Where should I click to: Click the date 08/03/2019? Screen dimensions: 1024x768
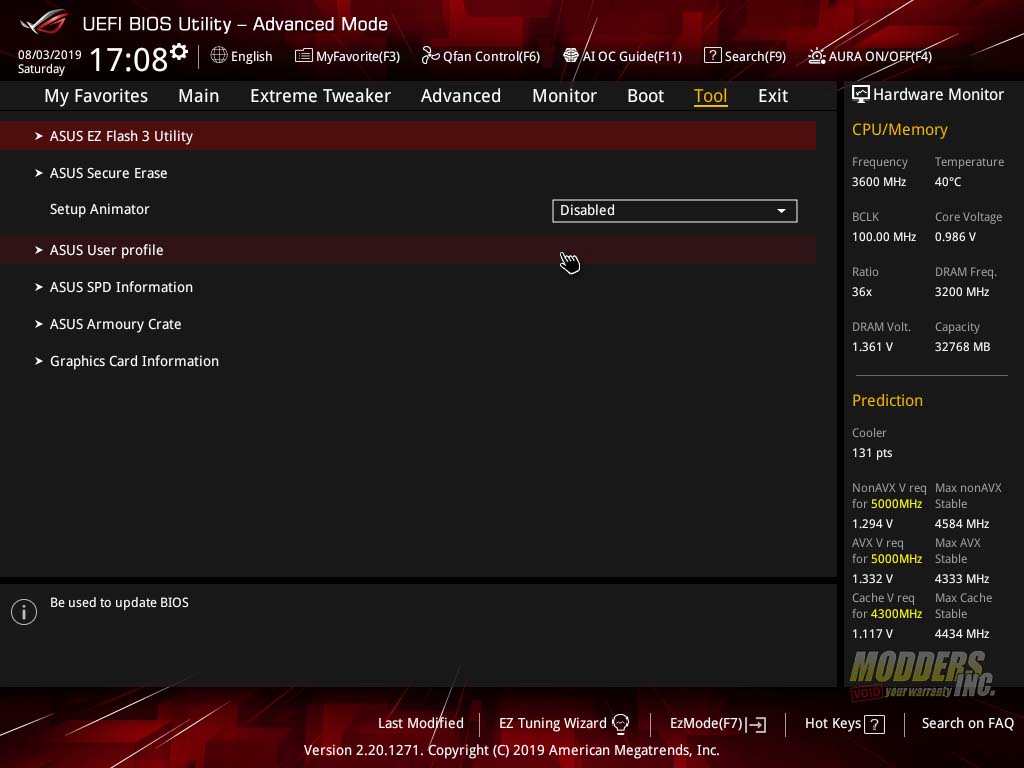click(50, 55)
